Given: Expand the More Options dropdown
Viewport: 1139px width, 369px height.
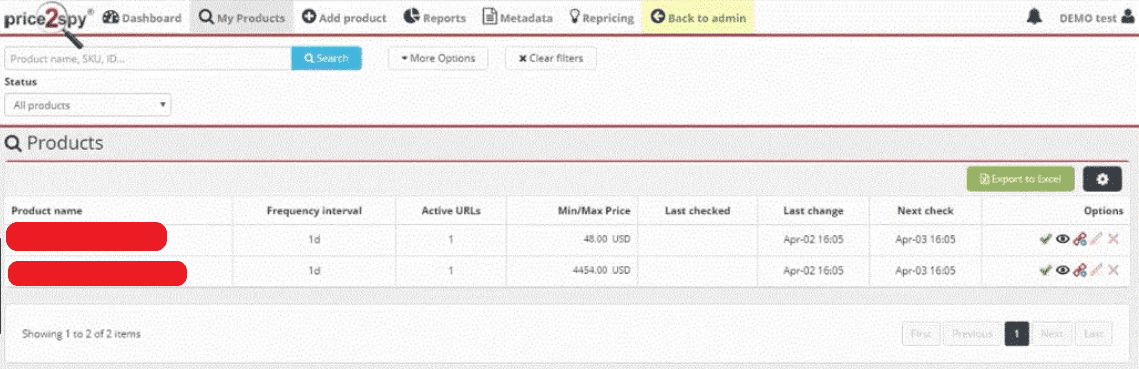Looking at the screenshot, I should coord(438,58).
